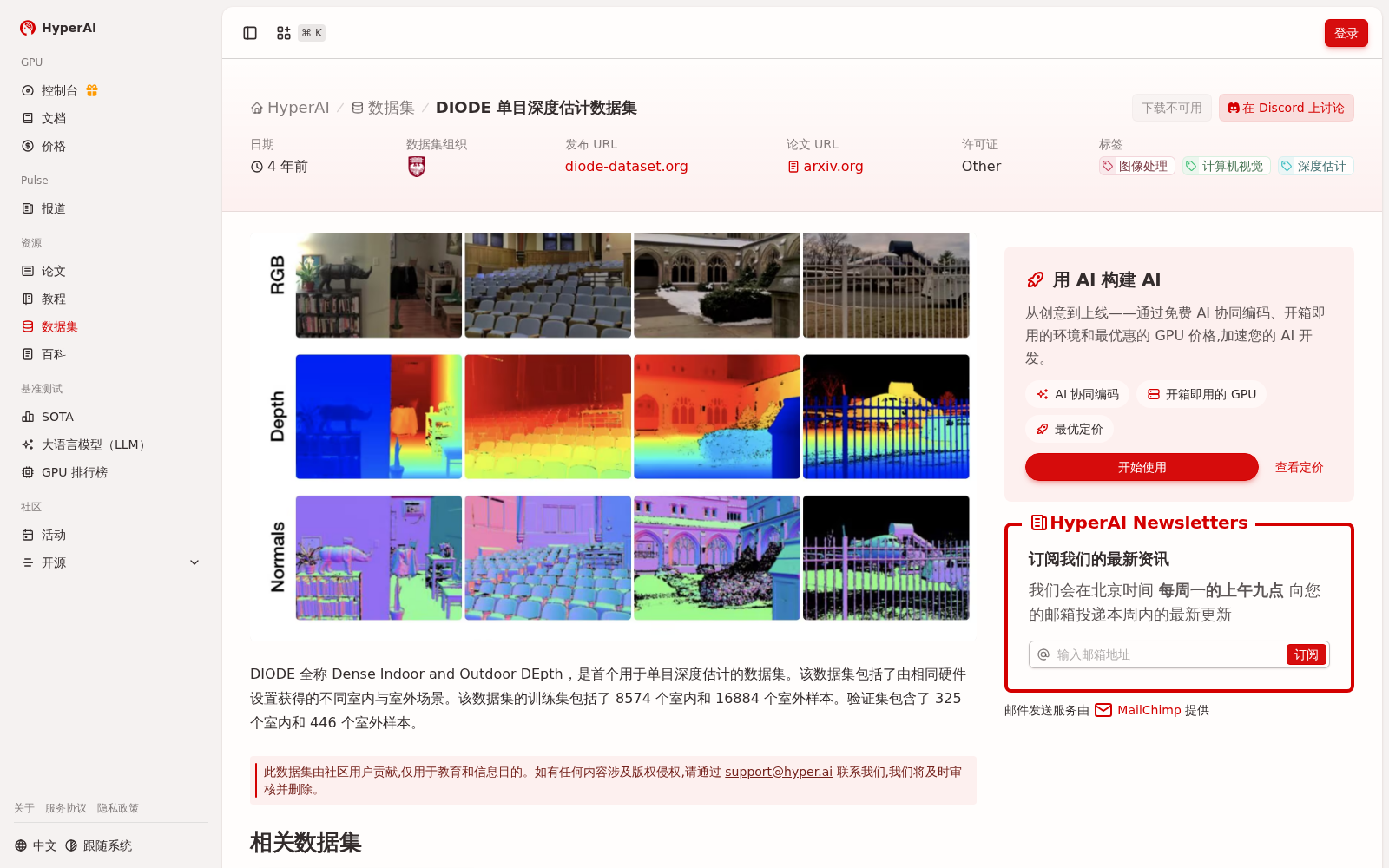Click the 活动 calendar icon
1389x868 pixels.
point(28,535)
